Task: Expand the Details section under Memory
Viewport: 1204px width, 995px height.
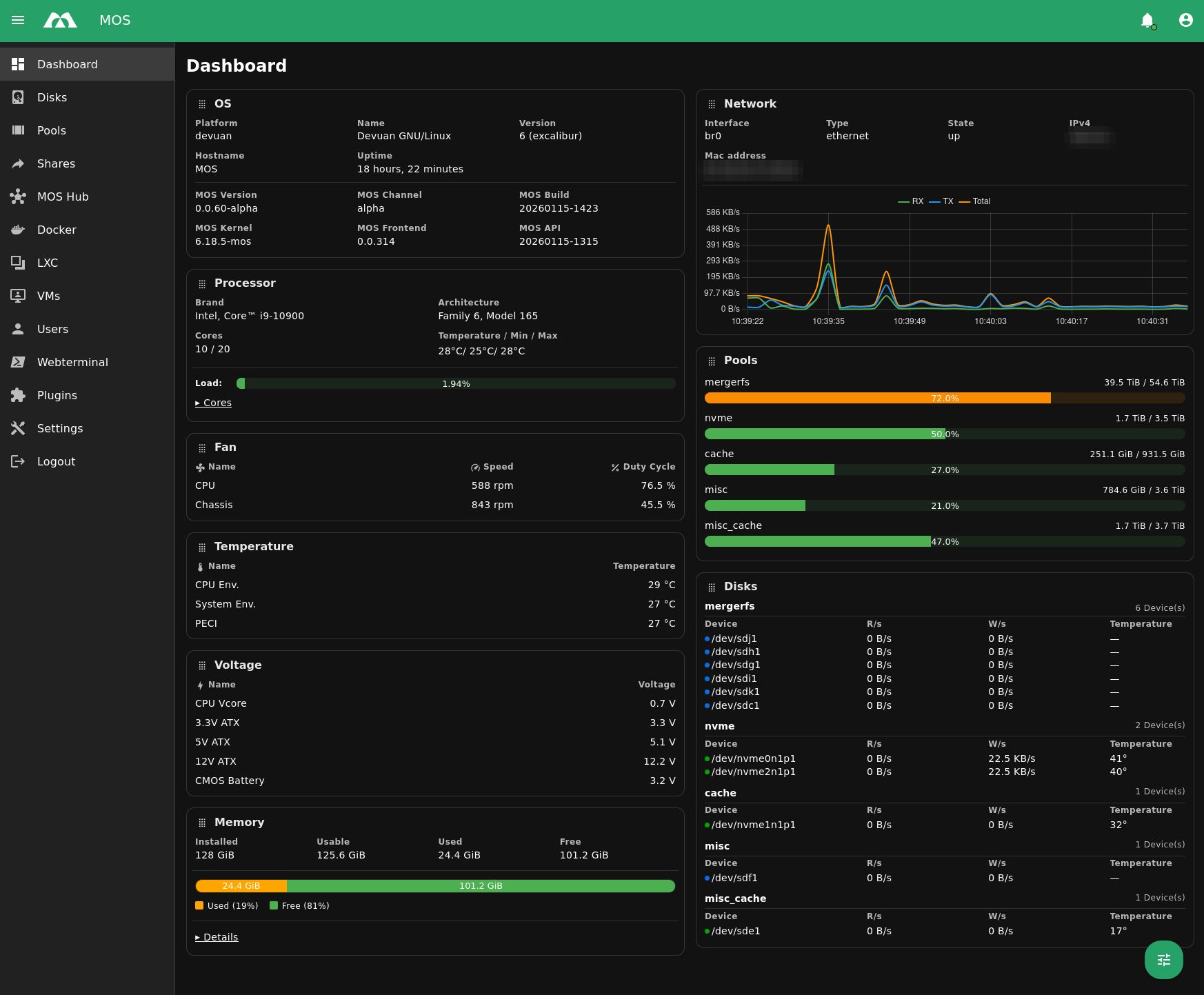Action: click(x=216, y=937)
